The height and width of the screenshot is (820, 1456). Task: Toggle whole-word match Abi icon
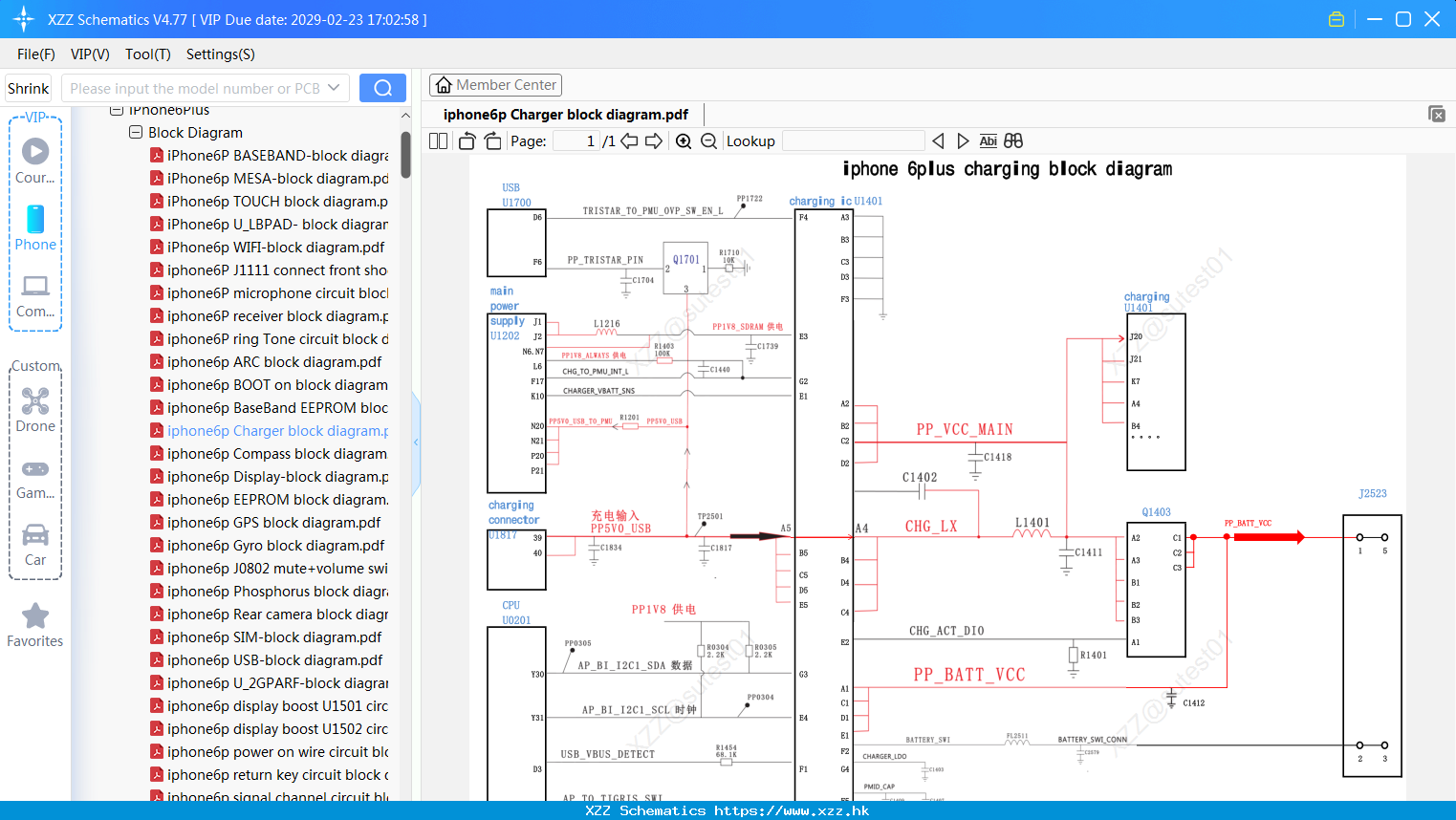point(988,141)
